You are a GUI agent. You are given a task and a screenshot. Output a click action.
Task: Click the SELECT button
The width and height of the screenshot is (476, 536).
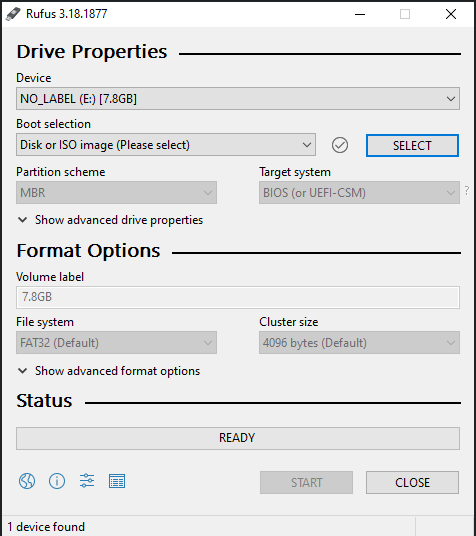(412, 146)
